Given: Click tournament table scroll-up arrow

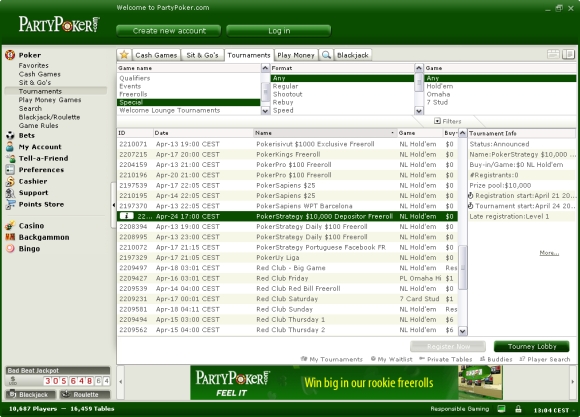Looking at the screenshot, I should click(x=463, y=133).
